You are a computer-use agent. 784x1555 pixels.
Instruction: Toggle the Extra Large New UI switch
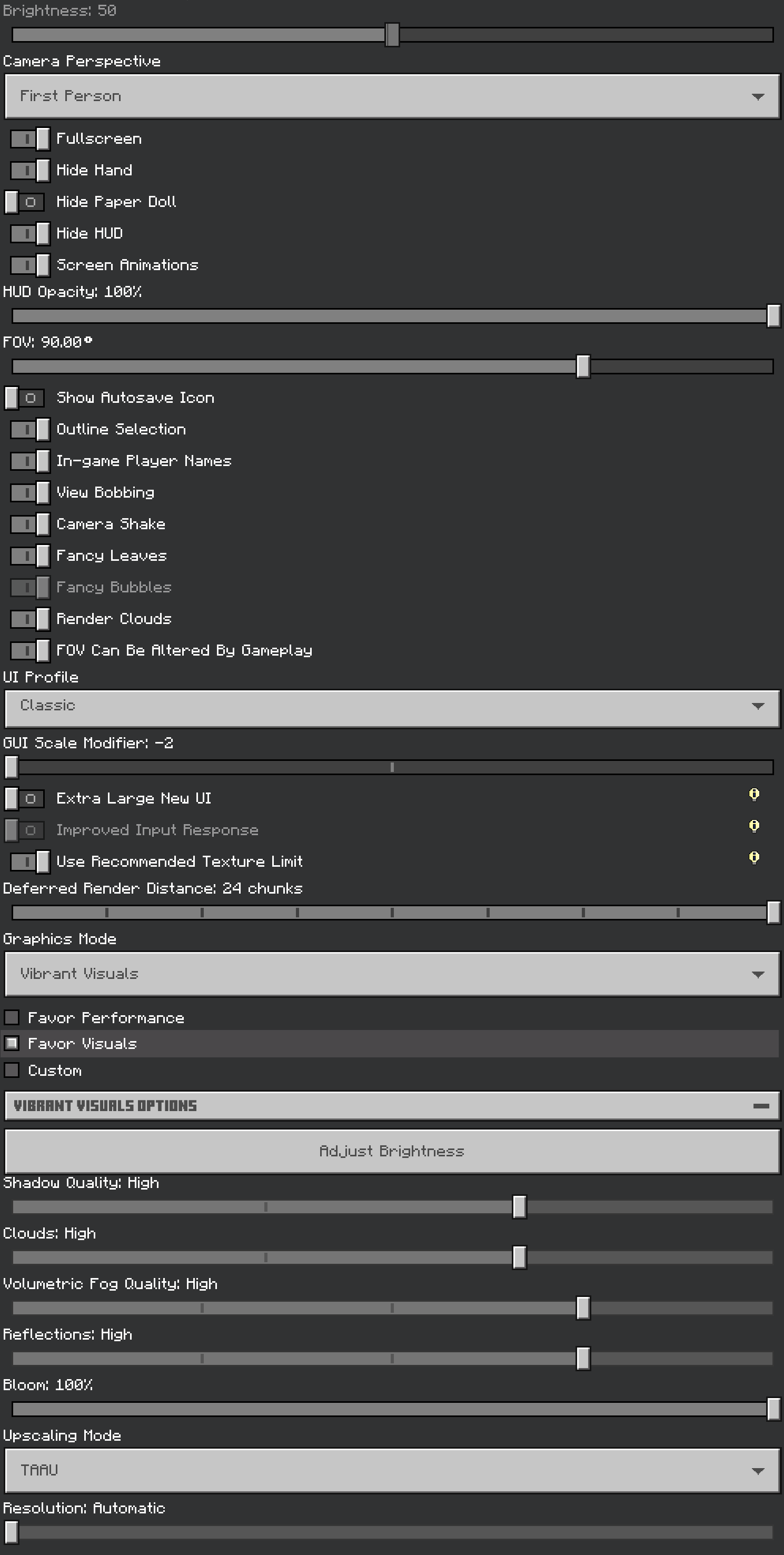24,799
